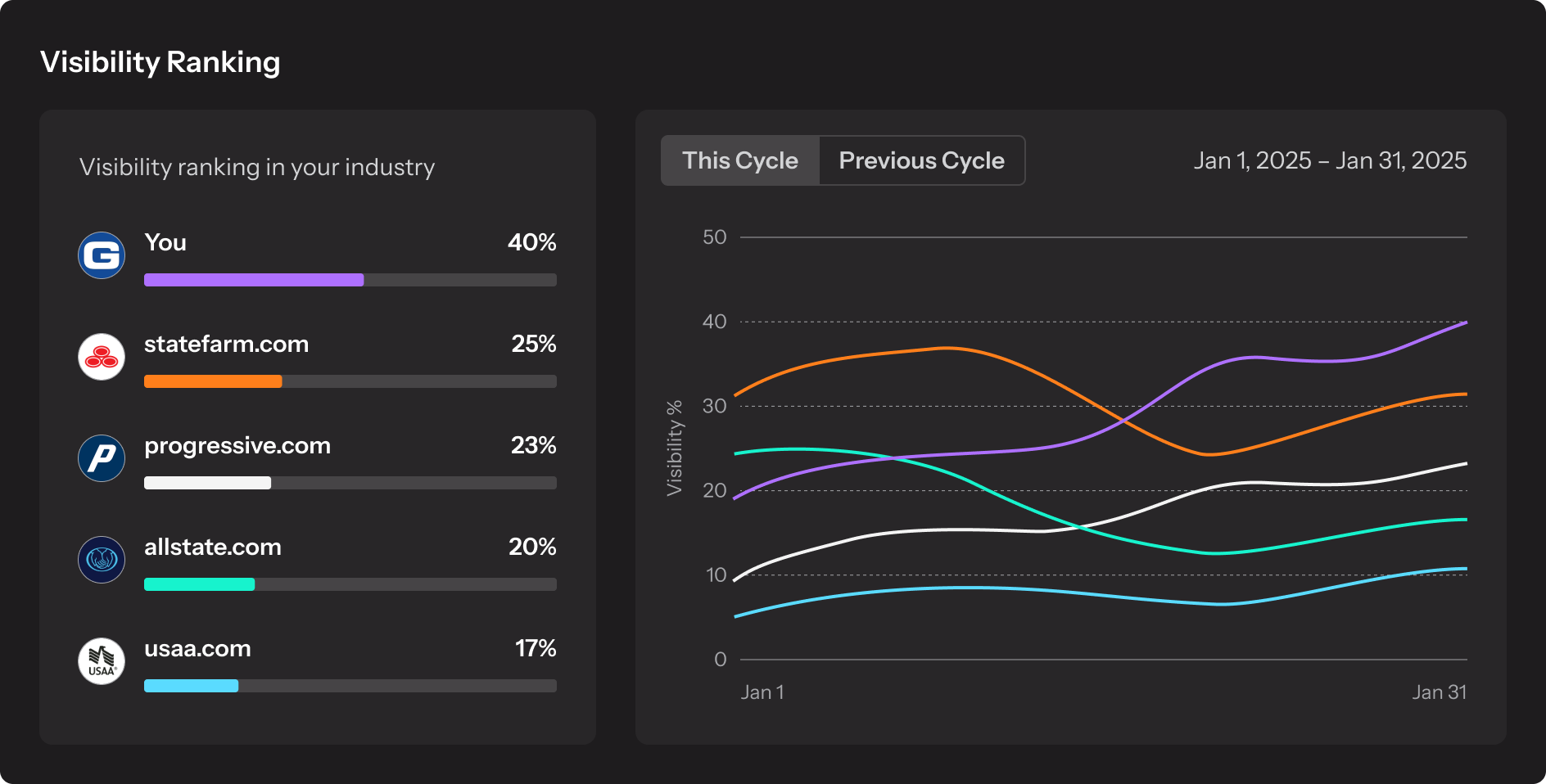The width and height of the screenshot is (1546, 784).
Task: Click the USAA logo icon
Action: coord(102,661)
